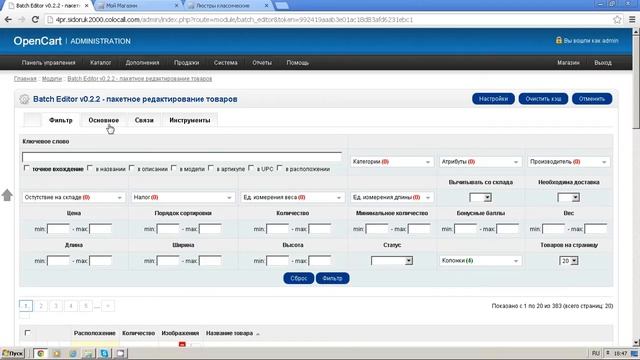Open the Атрибуты dropdown

point(480,162)
